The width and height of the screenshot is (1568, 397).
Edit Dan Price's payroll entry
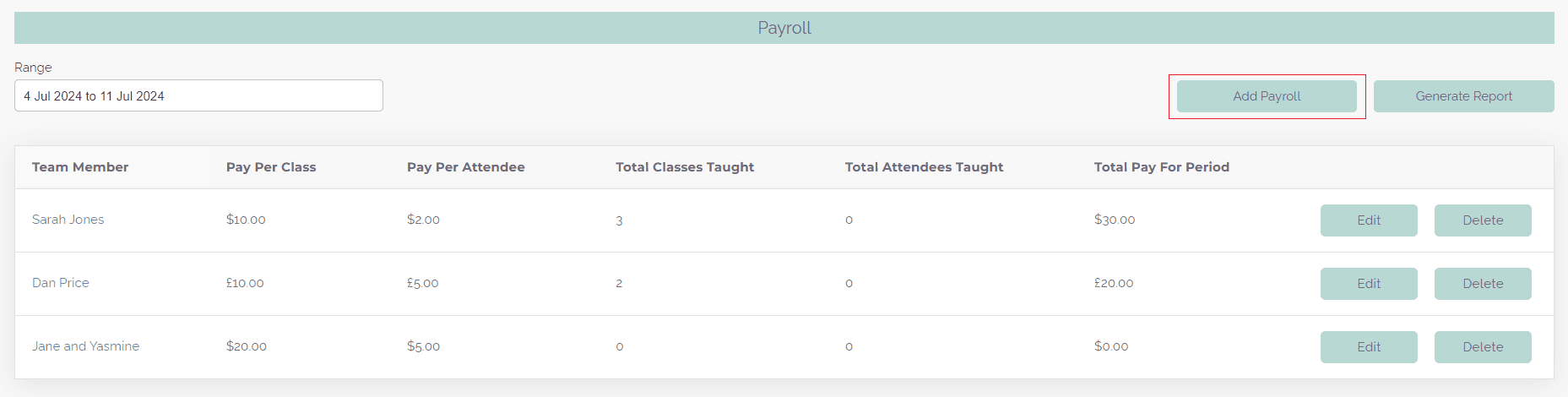click(1369, 284)
